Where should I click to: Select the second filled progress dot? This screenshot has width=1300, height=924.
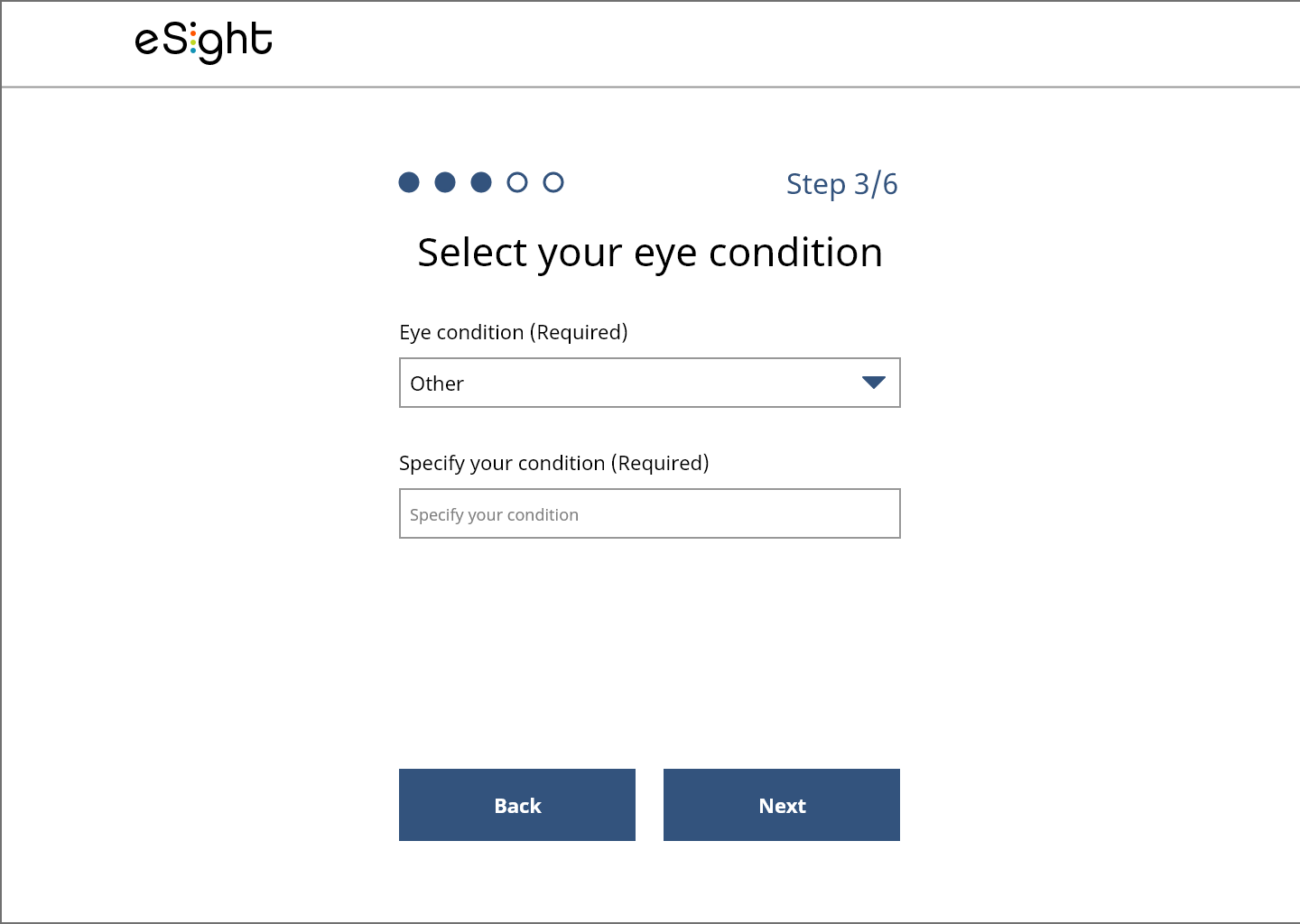click(445, 182)
